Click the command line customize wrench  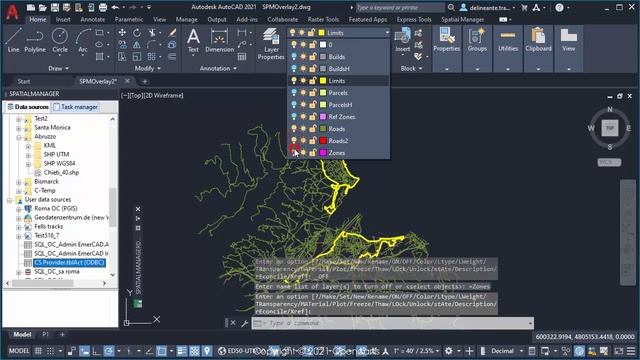(x=244, y=323)
